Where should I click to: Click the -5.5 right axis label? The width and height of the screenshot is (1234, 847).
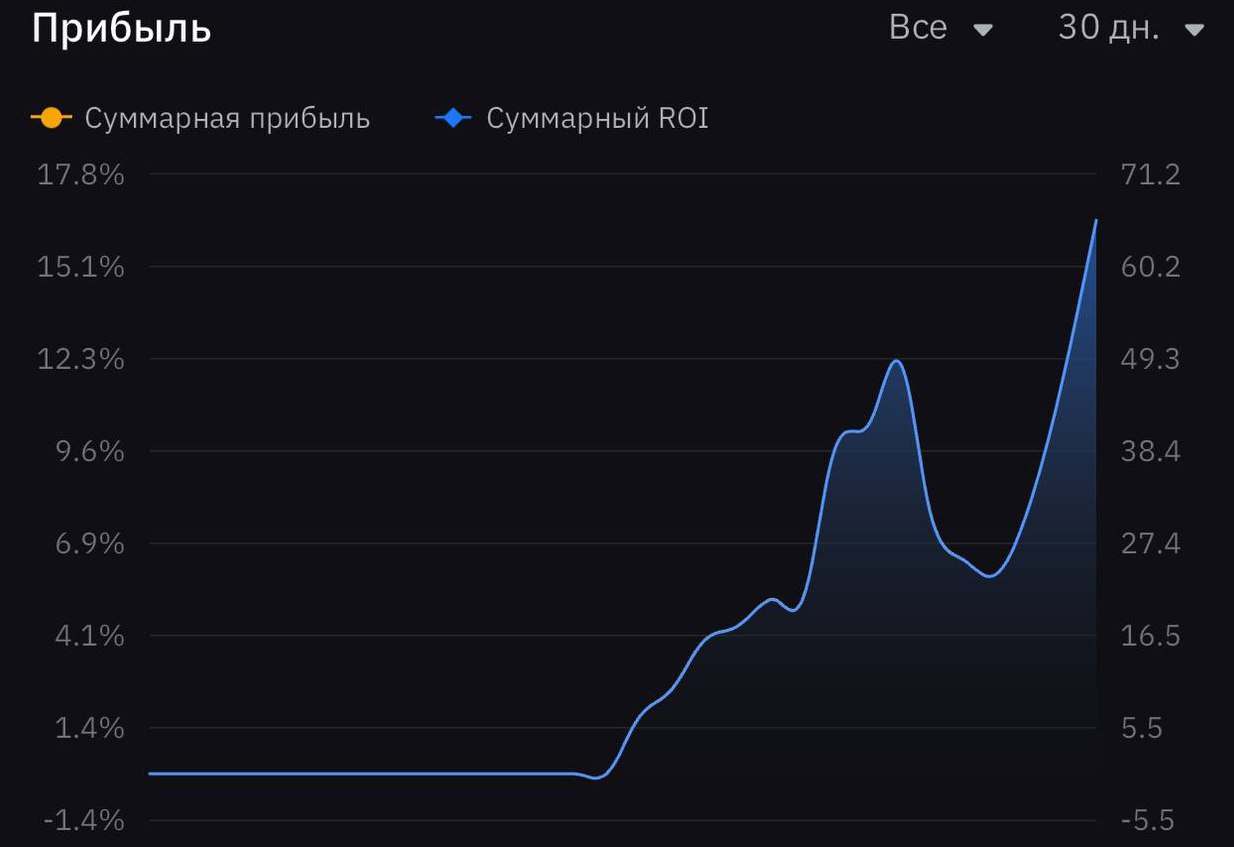[1148, 821]
